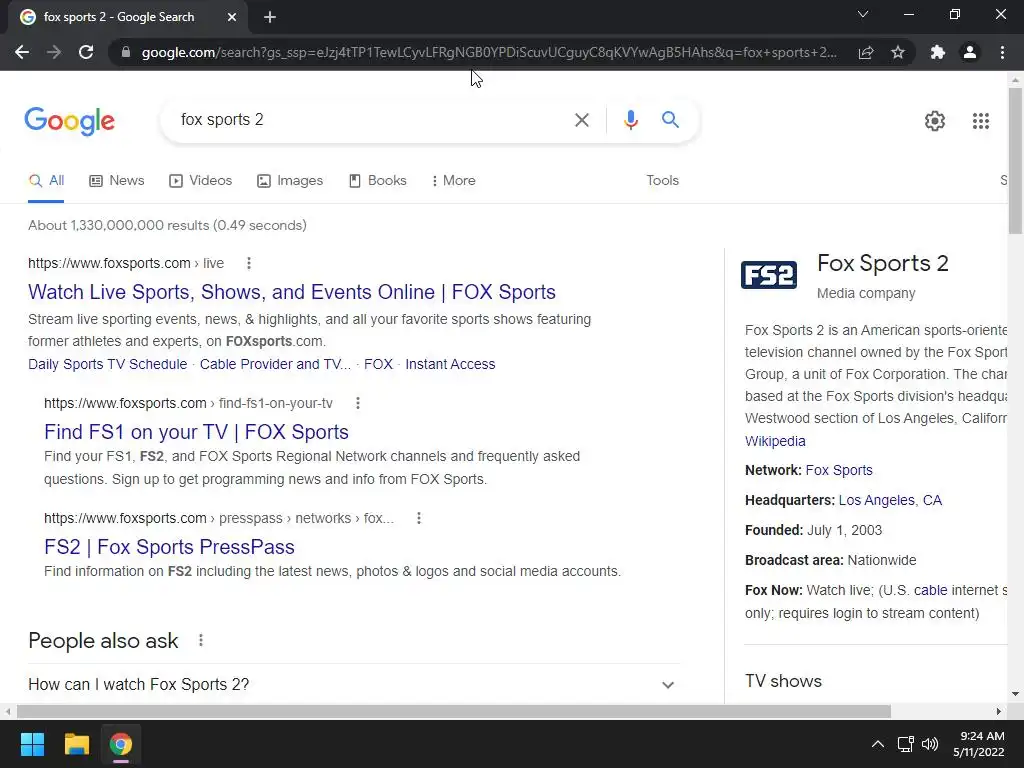Expand 'How can I watch Fox Sports 2?' question
Viewport: 1024px width, 768px height.
pyautogui.click(x=354, y=684)
